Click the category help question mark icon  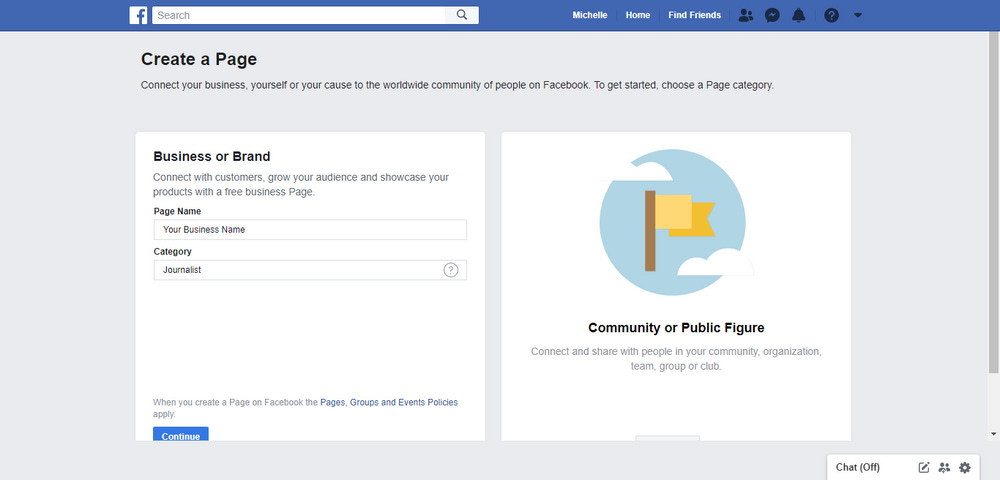pos(451,270)
